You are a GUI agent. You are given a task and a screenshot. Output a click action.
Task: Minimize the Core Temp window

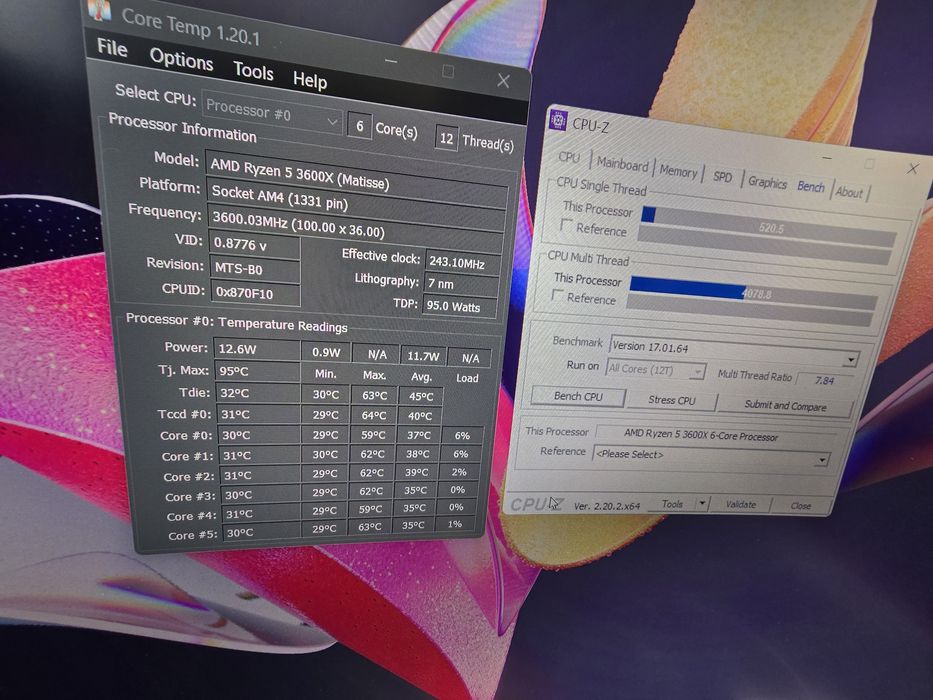pos(391,61)
